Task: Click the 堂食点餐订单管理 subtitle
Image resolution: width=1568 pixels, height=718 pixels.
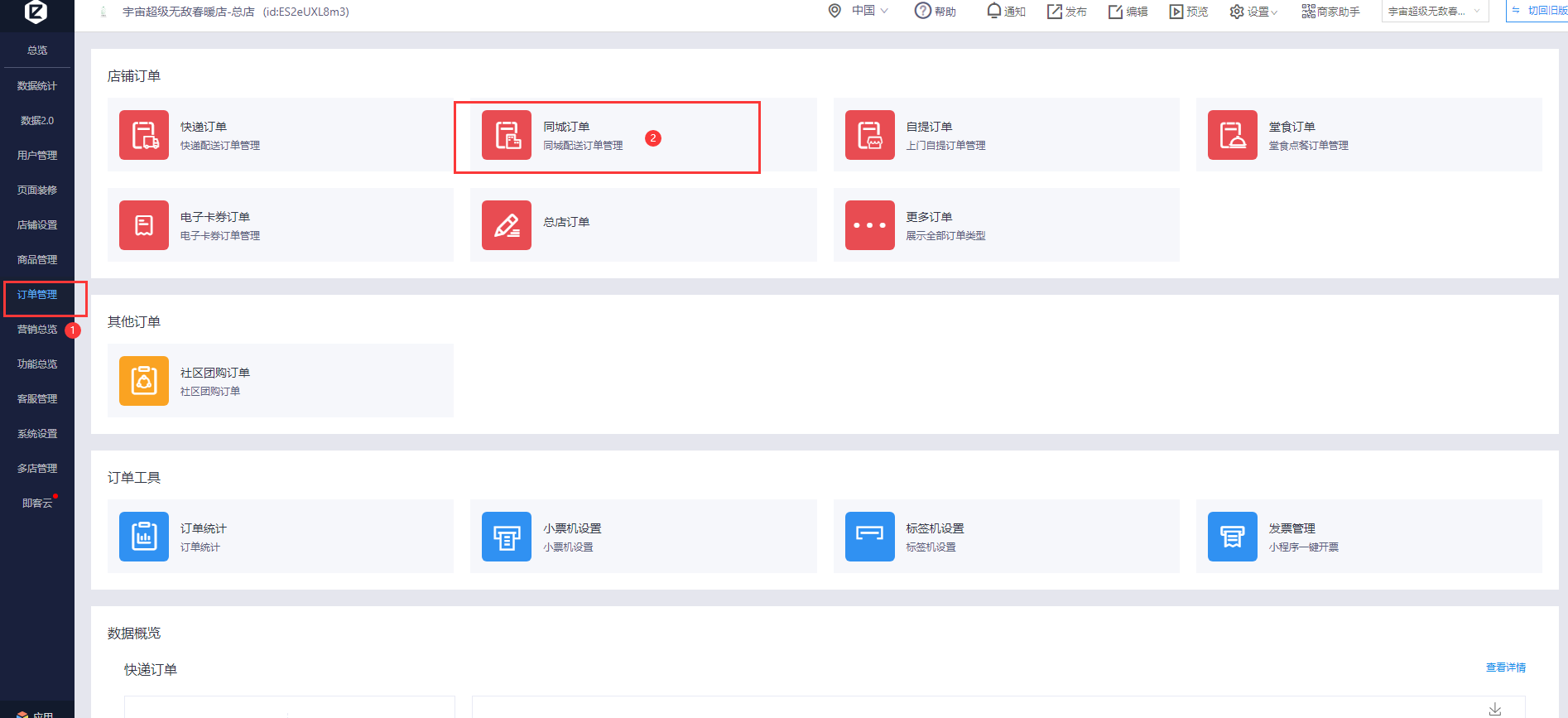Action: (1309, 146)
